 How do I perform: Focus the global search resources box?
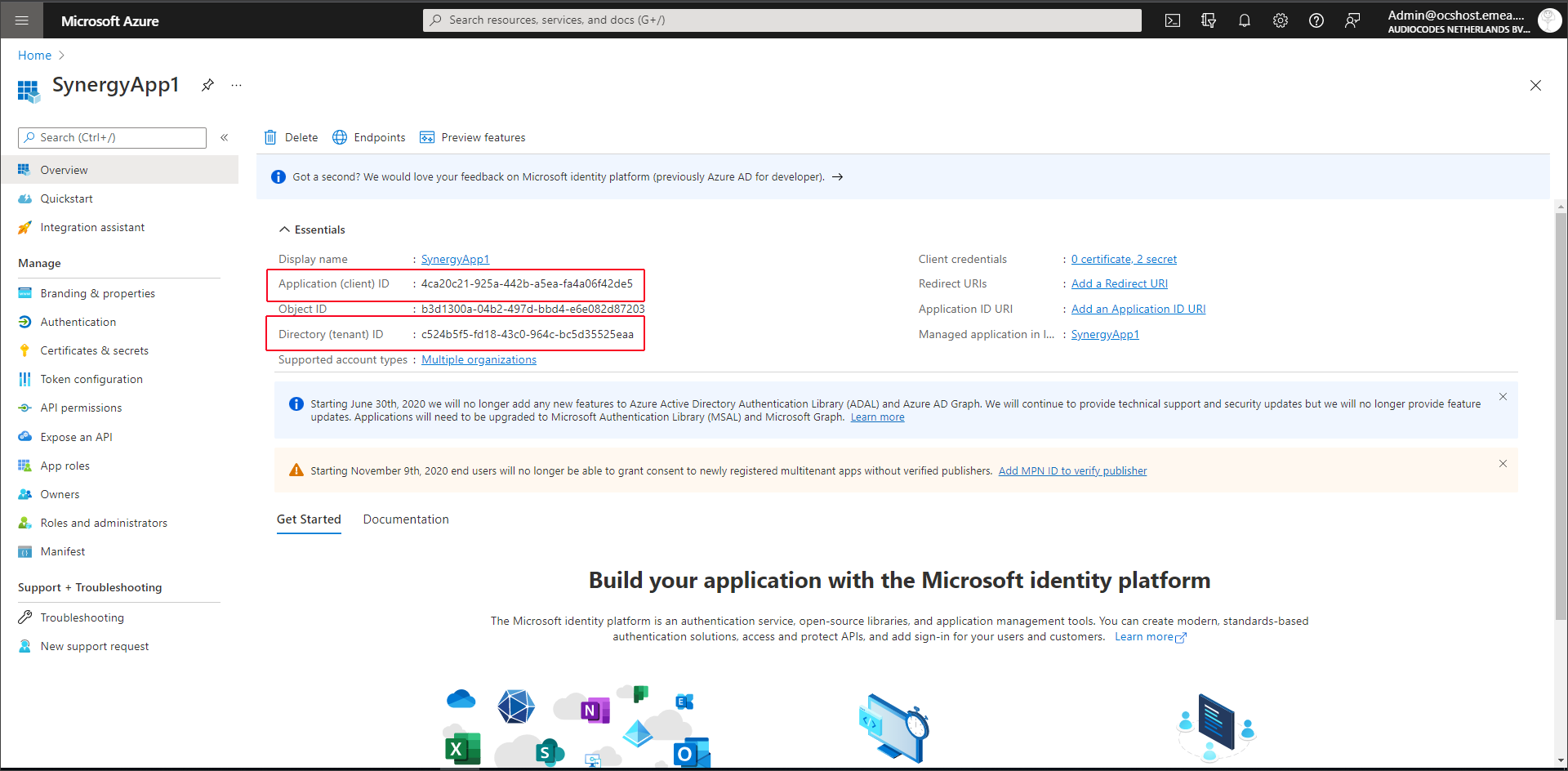coord(782,20)
